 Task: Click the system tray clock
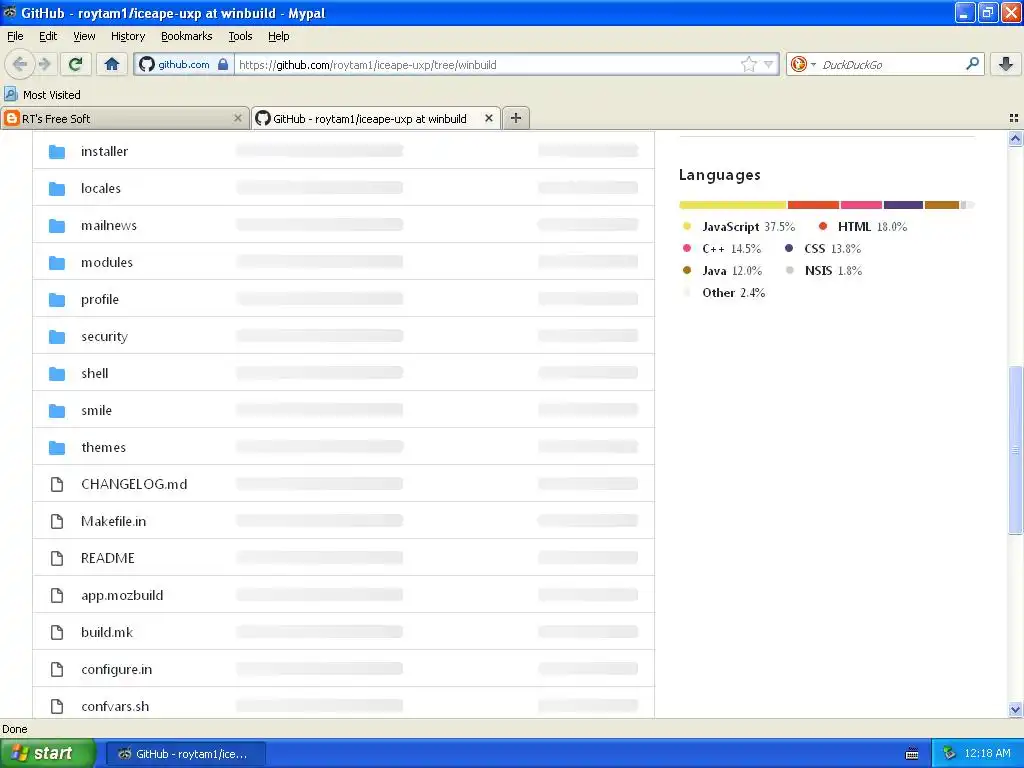[x=987, y=753]
